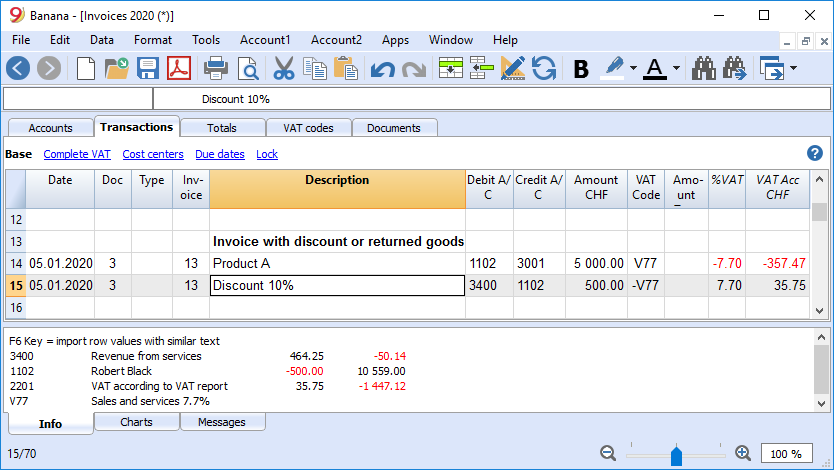Viewport: 834px width, 471px height.
Task: Expand the window switch dropdown arrow
Action: [793, 68]
